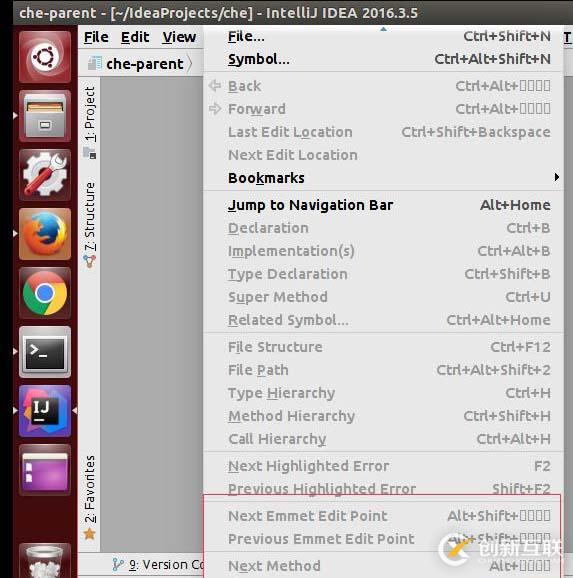The image size is (573, 578).
Task: Select Call Hierarchy menu entry
Action: [x=383, y=439]
